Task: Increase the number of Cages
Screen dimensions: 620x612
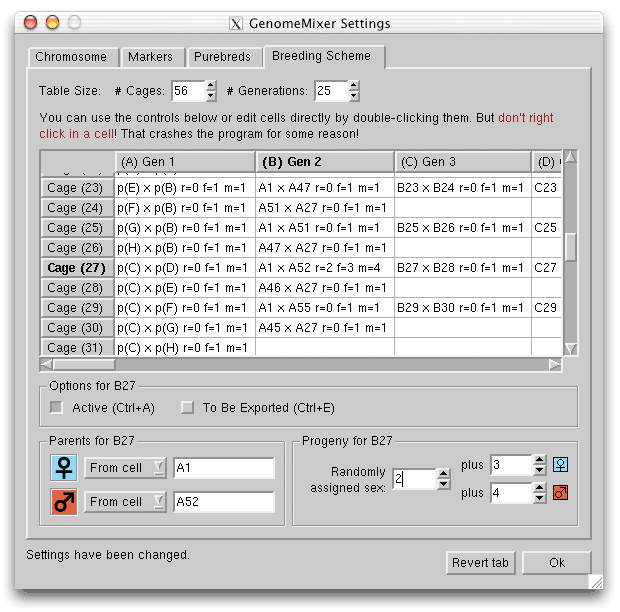Action: click(x=211, y=85)
